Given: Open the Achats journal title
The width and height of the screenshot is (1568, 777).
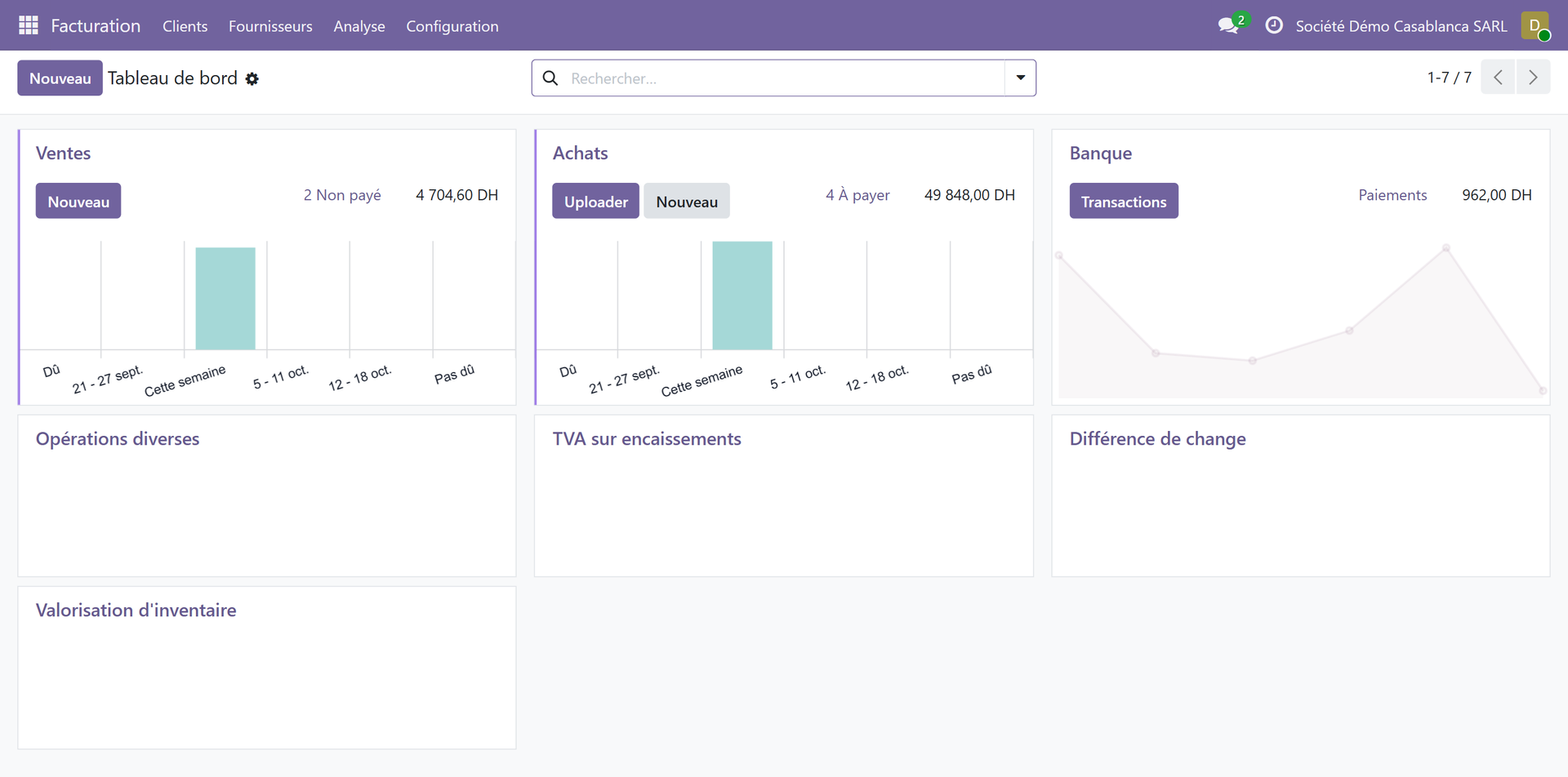Looking at the screenshot, I should pyautogui.click(x=581, y=153).
